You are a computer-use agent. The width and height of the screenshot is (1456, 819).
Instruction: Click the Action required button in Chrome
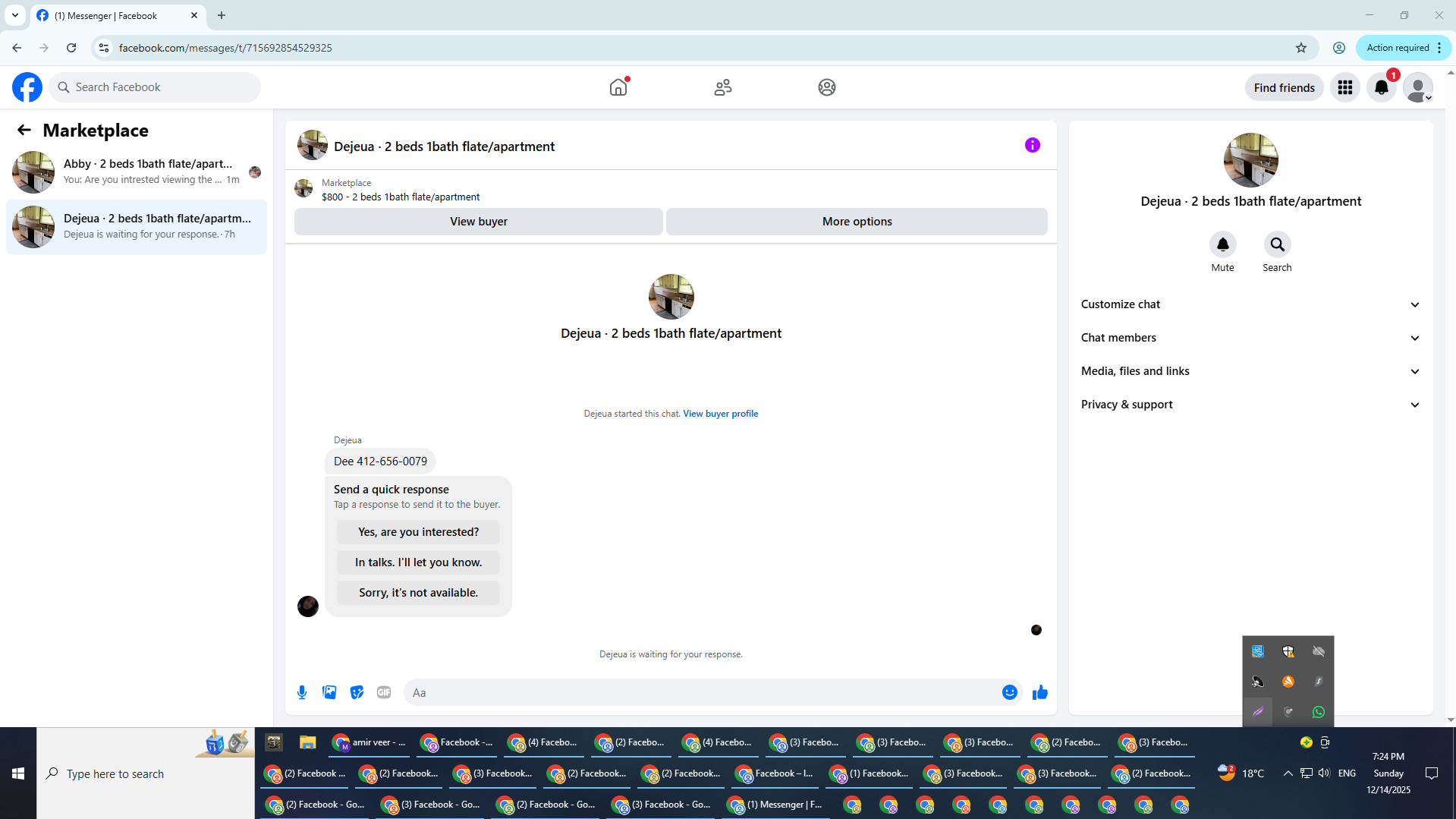click(x=1403, y=48)
